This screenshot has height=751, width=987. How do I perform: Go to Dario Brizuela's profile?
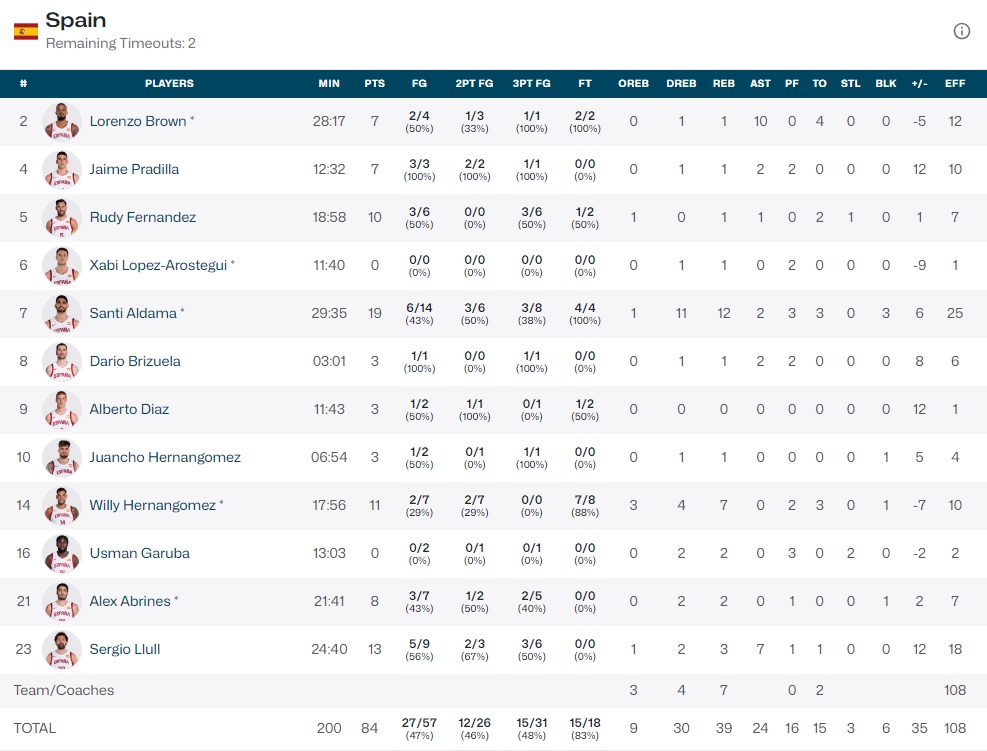135,361
